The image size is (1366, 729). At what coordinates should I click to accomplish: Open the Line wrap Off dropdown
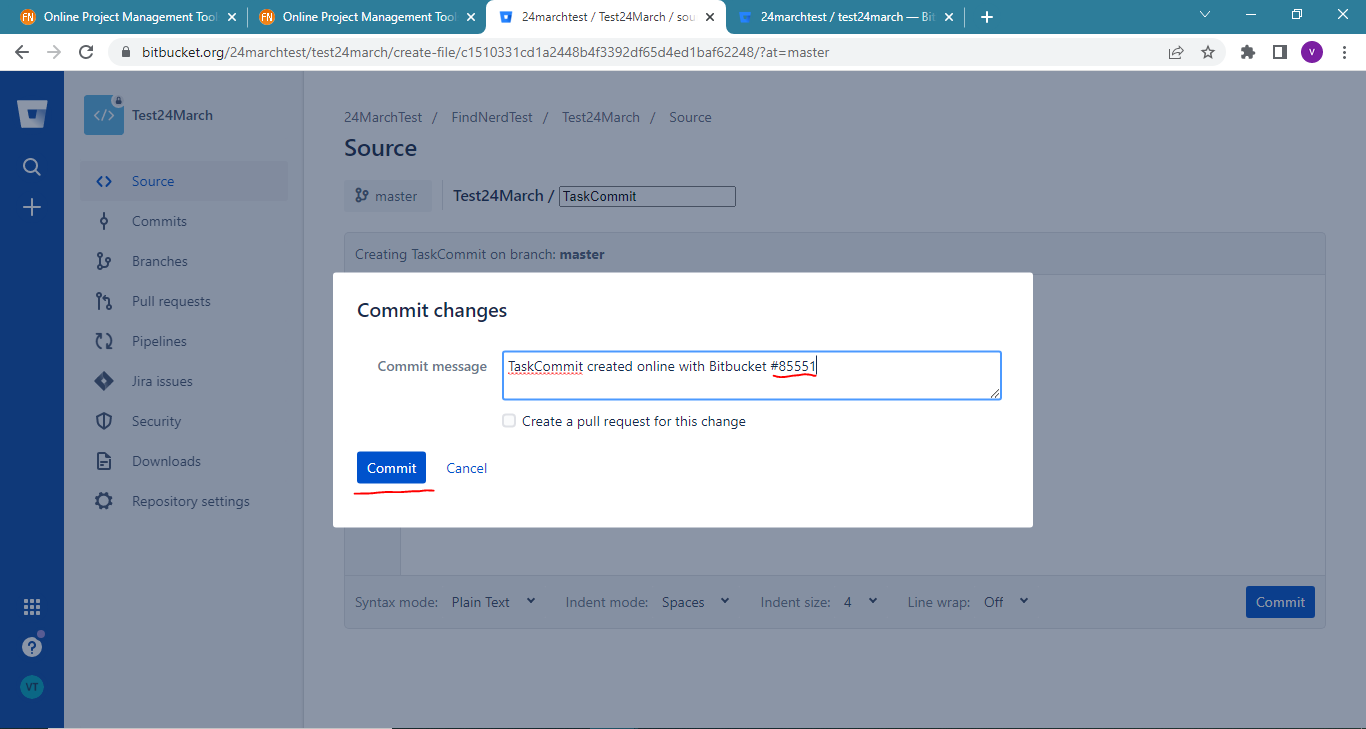tap(1006, 602)
